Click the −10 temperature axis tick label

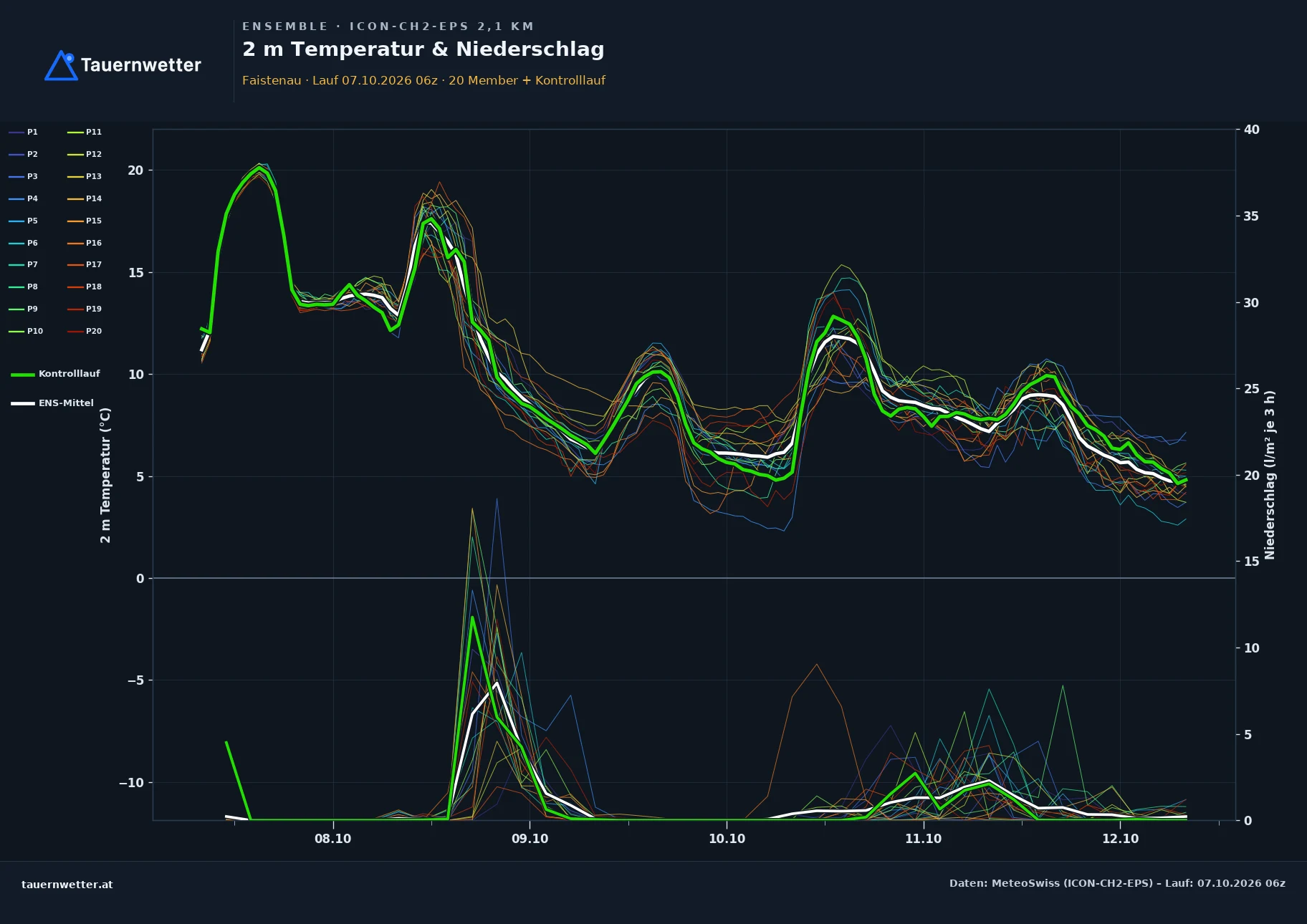point(131,783)
